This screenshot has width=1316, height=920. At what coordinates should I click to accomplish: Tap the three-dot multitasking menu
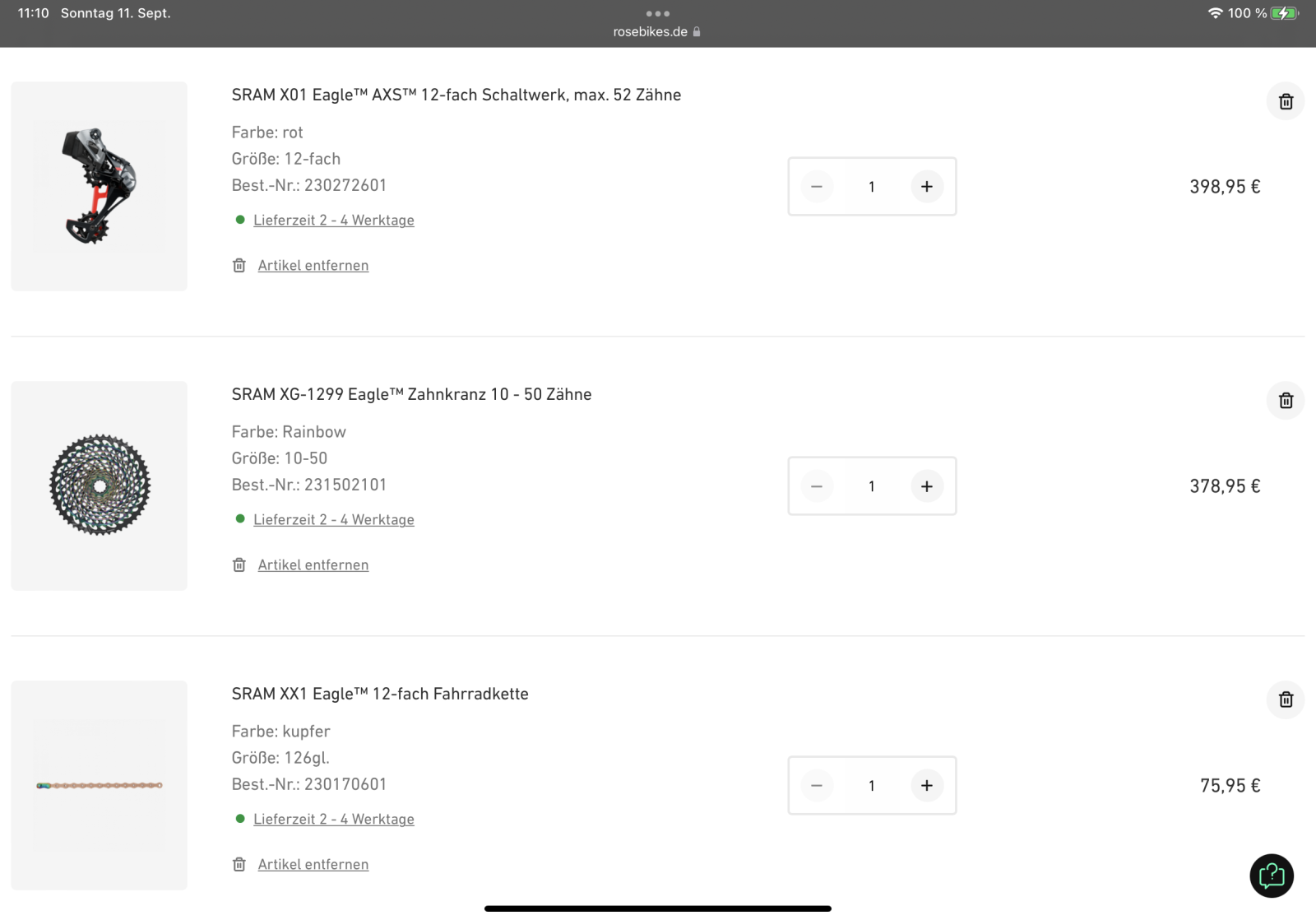(x=657, y=13)
